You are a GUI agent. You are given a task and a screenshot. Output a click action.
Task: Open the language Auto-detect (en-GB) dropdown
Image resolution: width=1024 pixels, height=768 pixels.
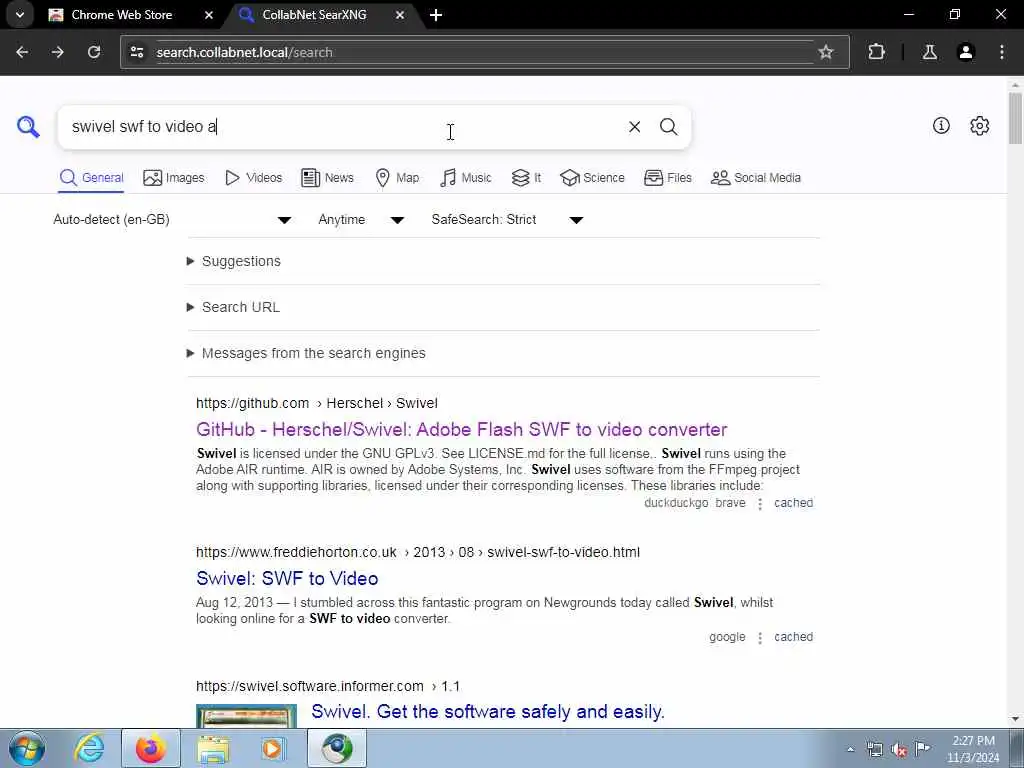pos(172,219)
